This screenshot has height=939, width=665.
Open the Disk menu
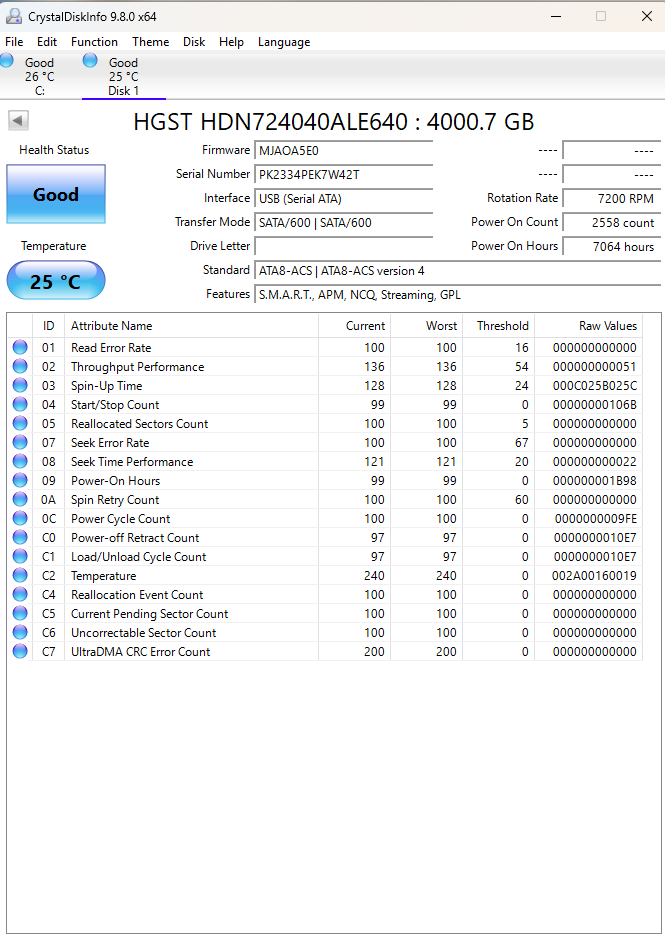coord(194,42)
